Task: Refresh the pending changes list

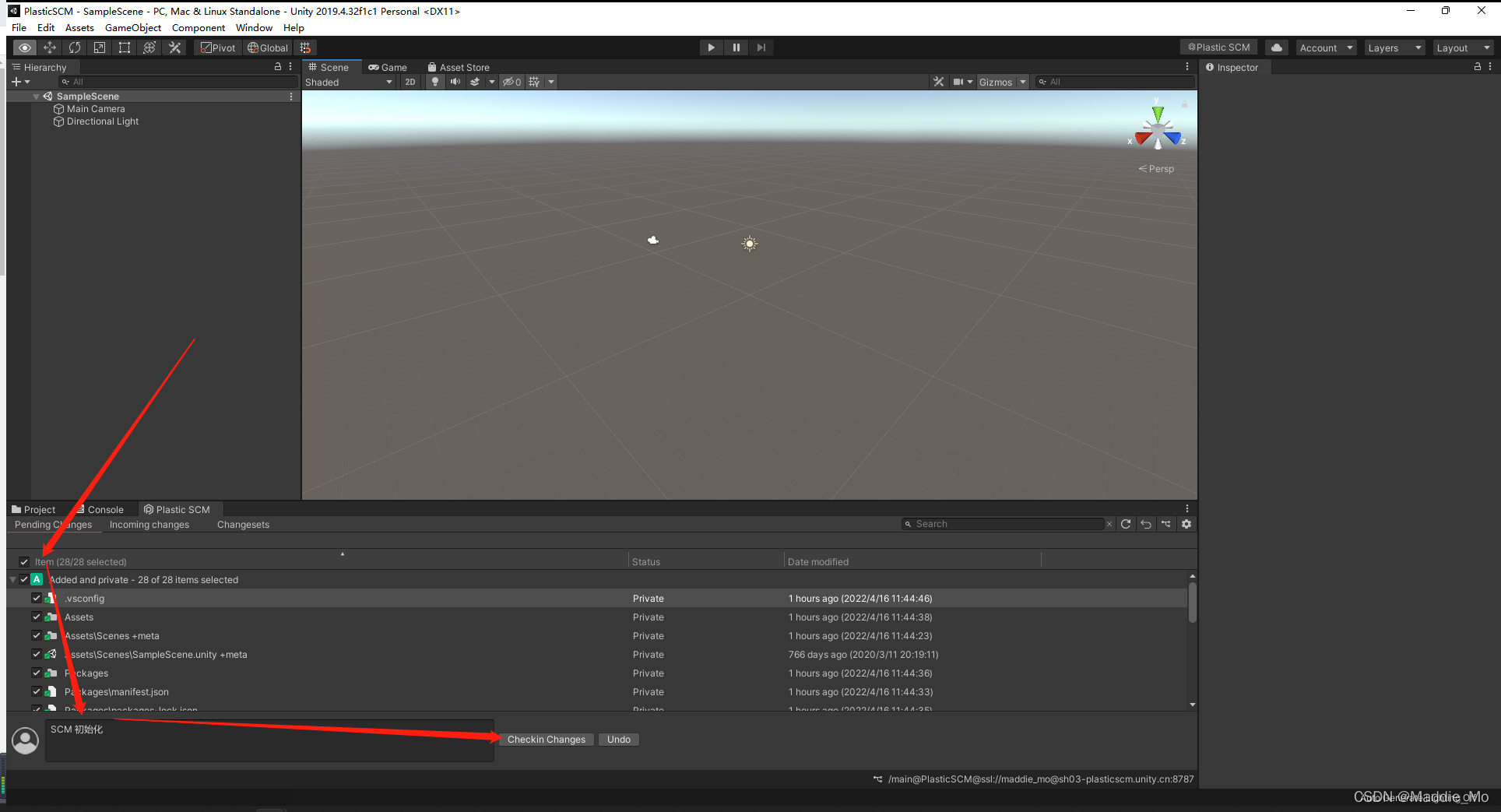Action: click(1126, 524)
